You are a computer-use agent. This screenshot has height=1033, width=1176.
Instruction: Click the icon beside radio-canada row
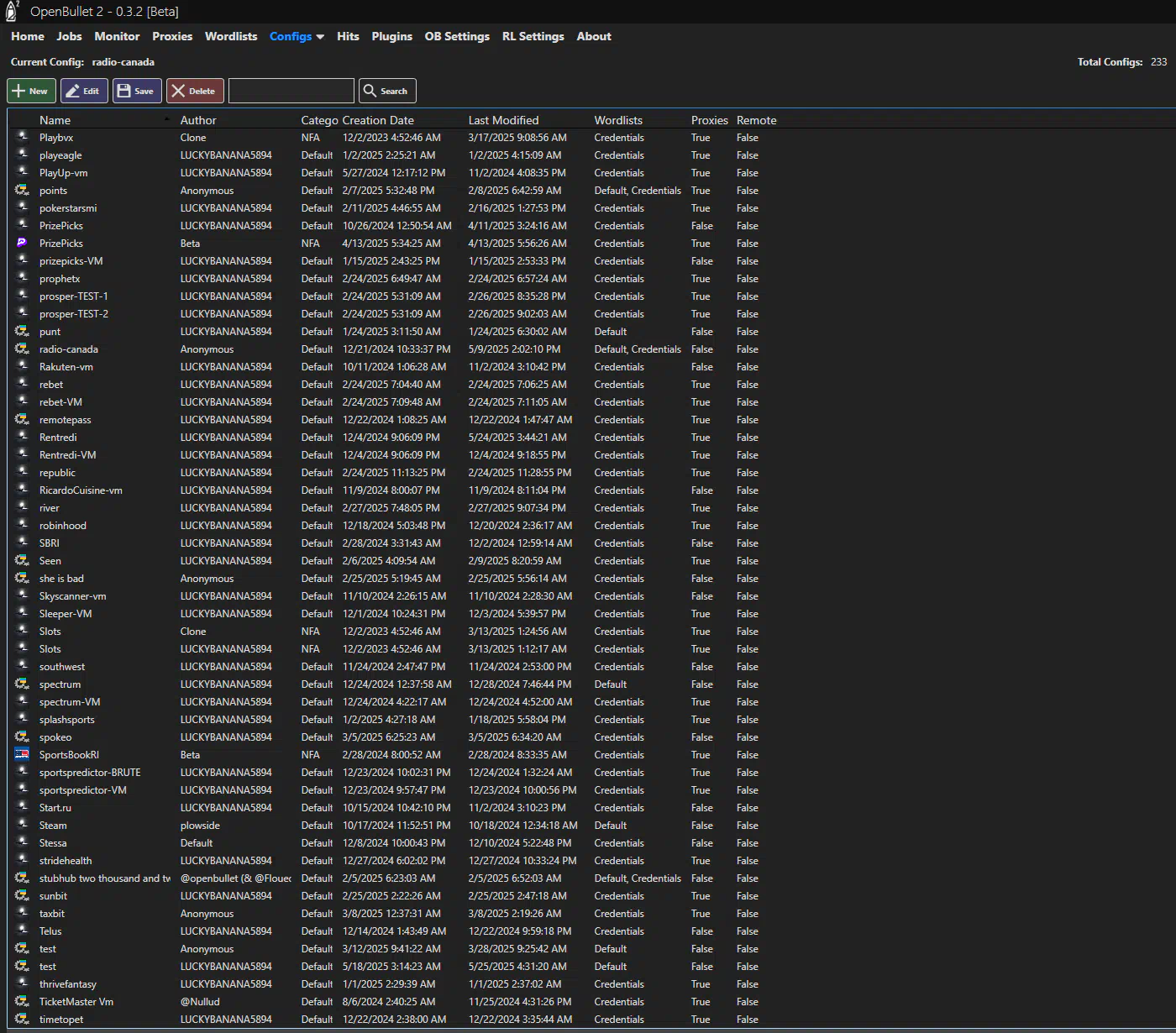pyautogui.click(x=23, y=349)
